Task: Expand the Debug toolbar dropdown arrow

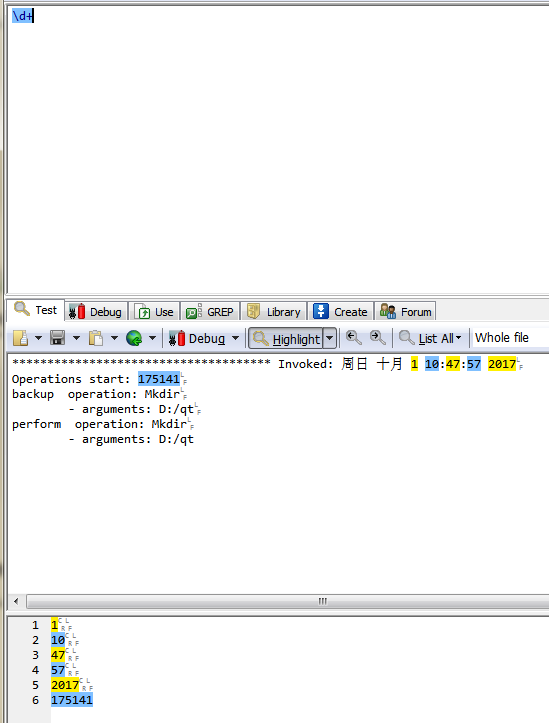Action: point(236,338)
